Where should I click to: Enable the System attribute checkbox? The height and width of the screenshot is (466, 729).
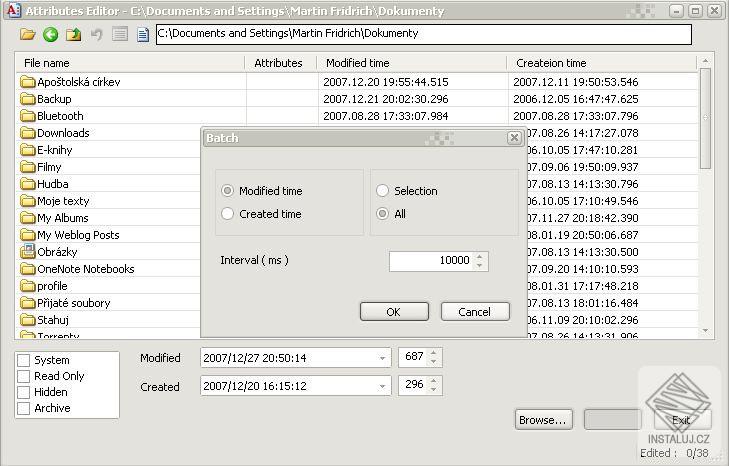tap(24, 360)
